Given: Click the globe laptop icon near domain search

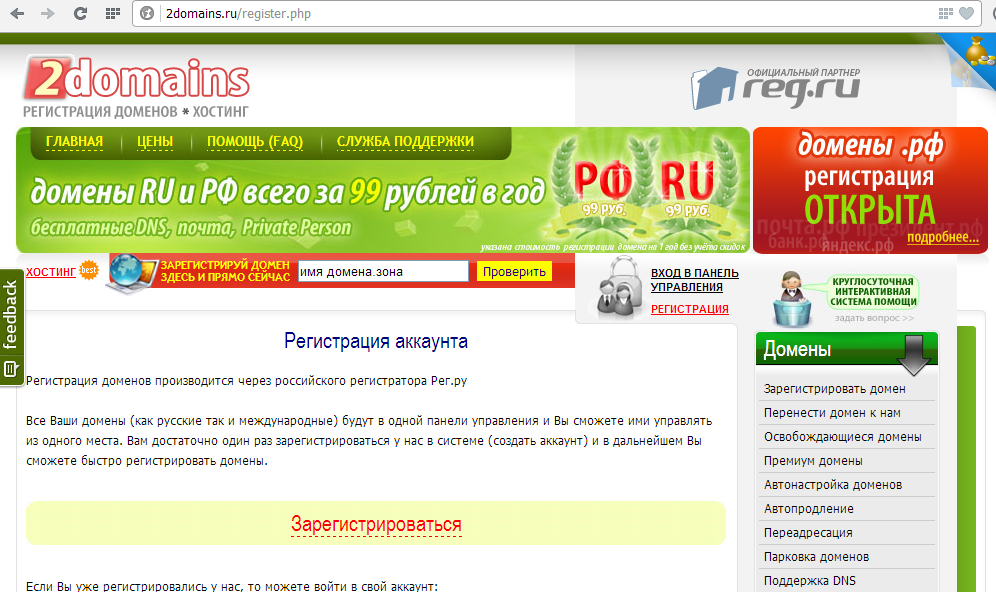Looking at the screenshot, I should (130, 273).
